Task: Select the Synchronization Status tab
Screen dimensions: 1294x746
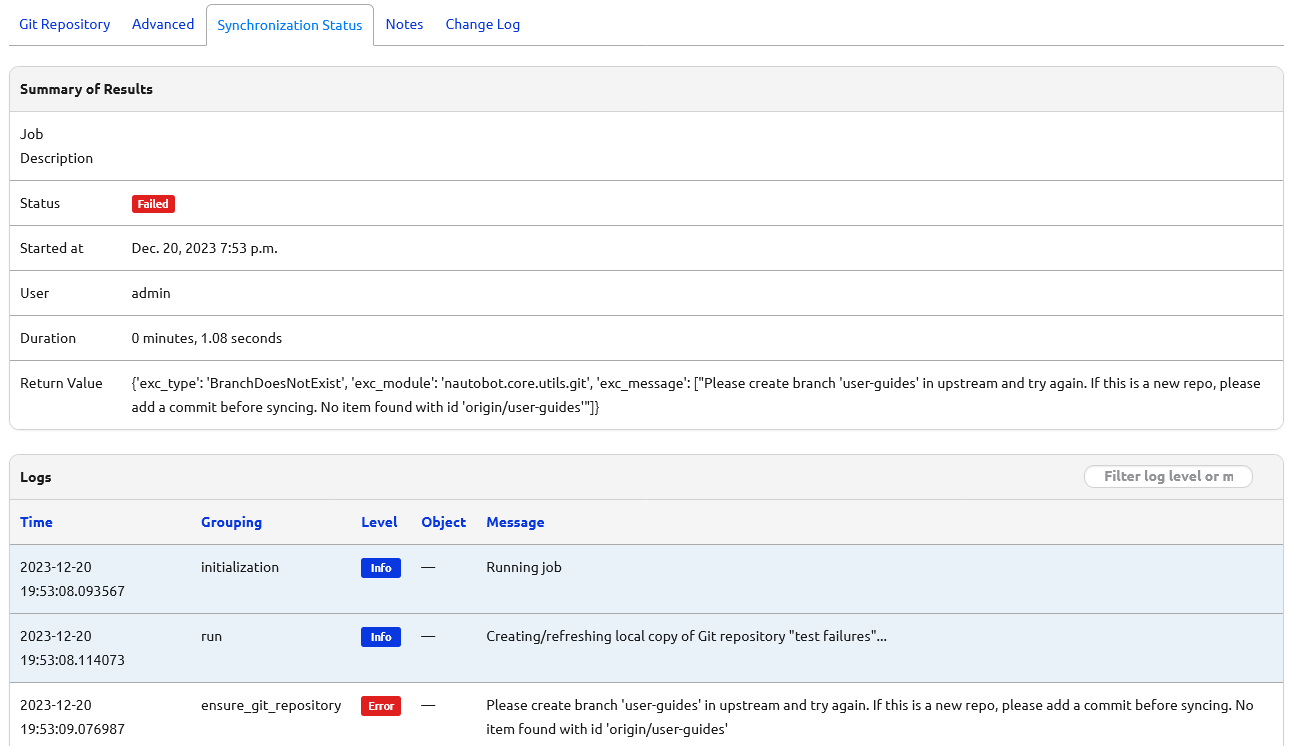Action: coord(290,25)
